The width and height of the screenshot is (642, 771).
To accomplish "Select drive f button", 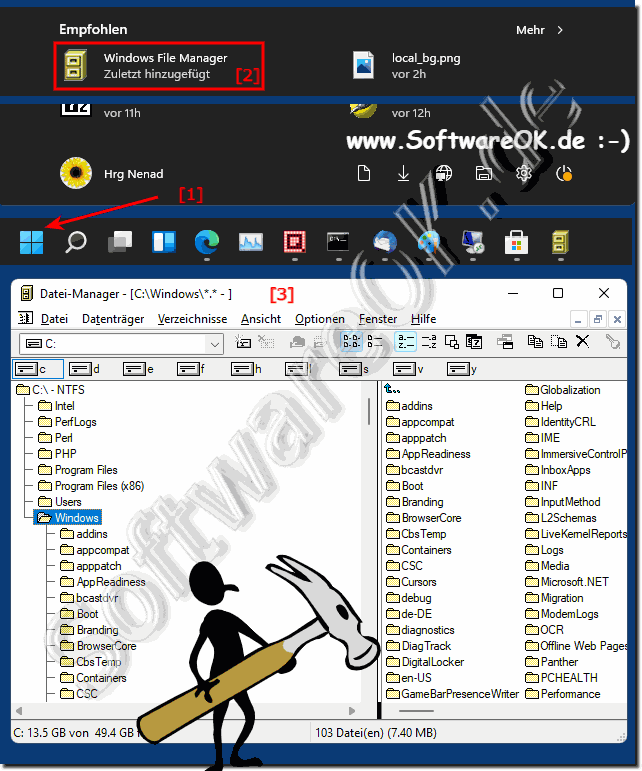I will pos(191,369).
